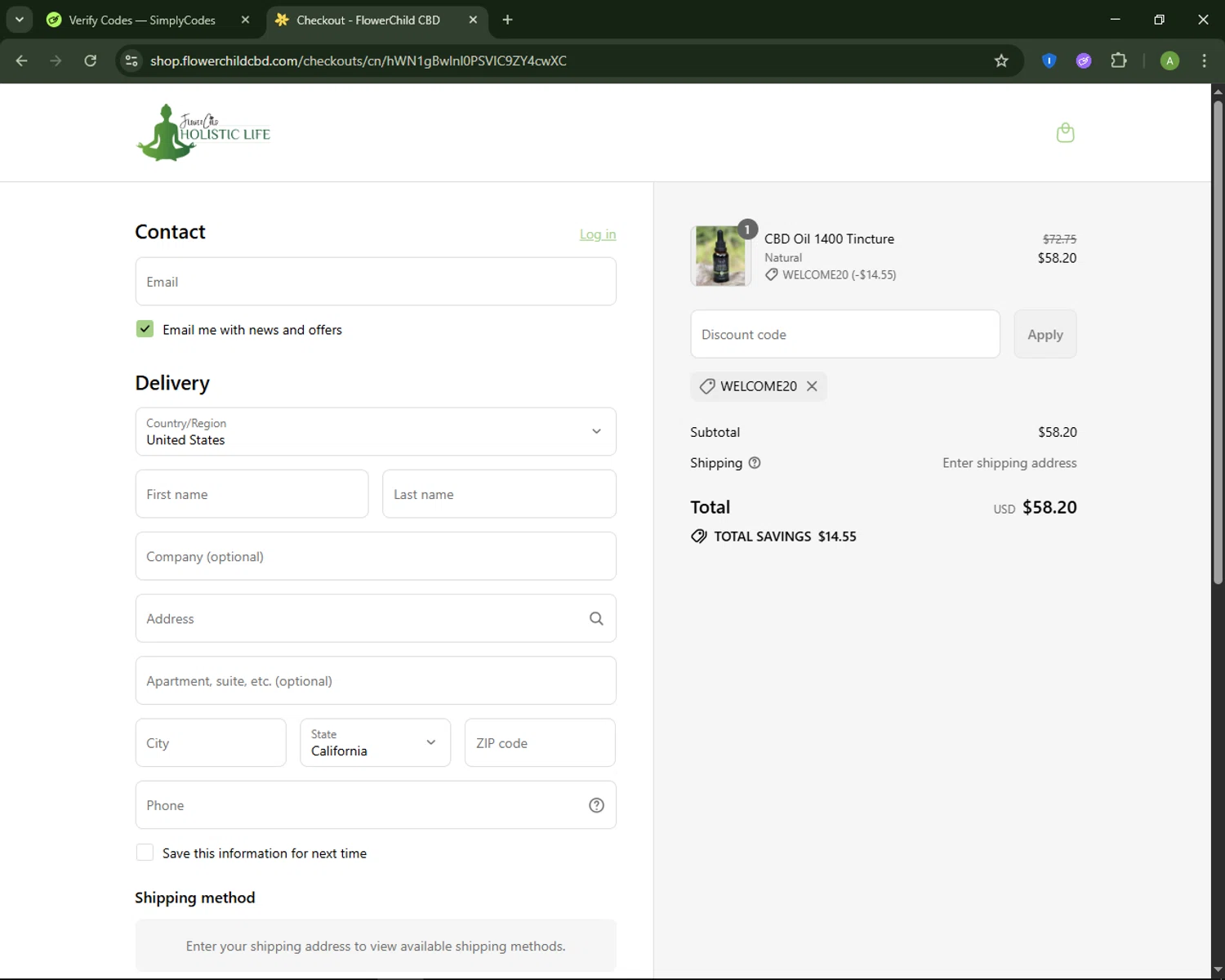
Task: Click the Discount code input field
Action: (x=845, y=334)
